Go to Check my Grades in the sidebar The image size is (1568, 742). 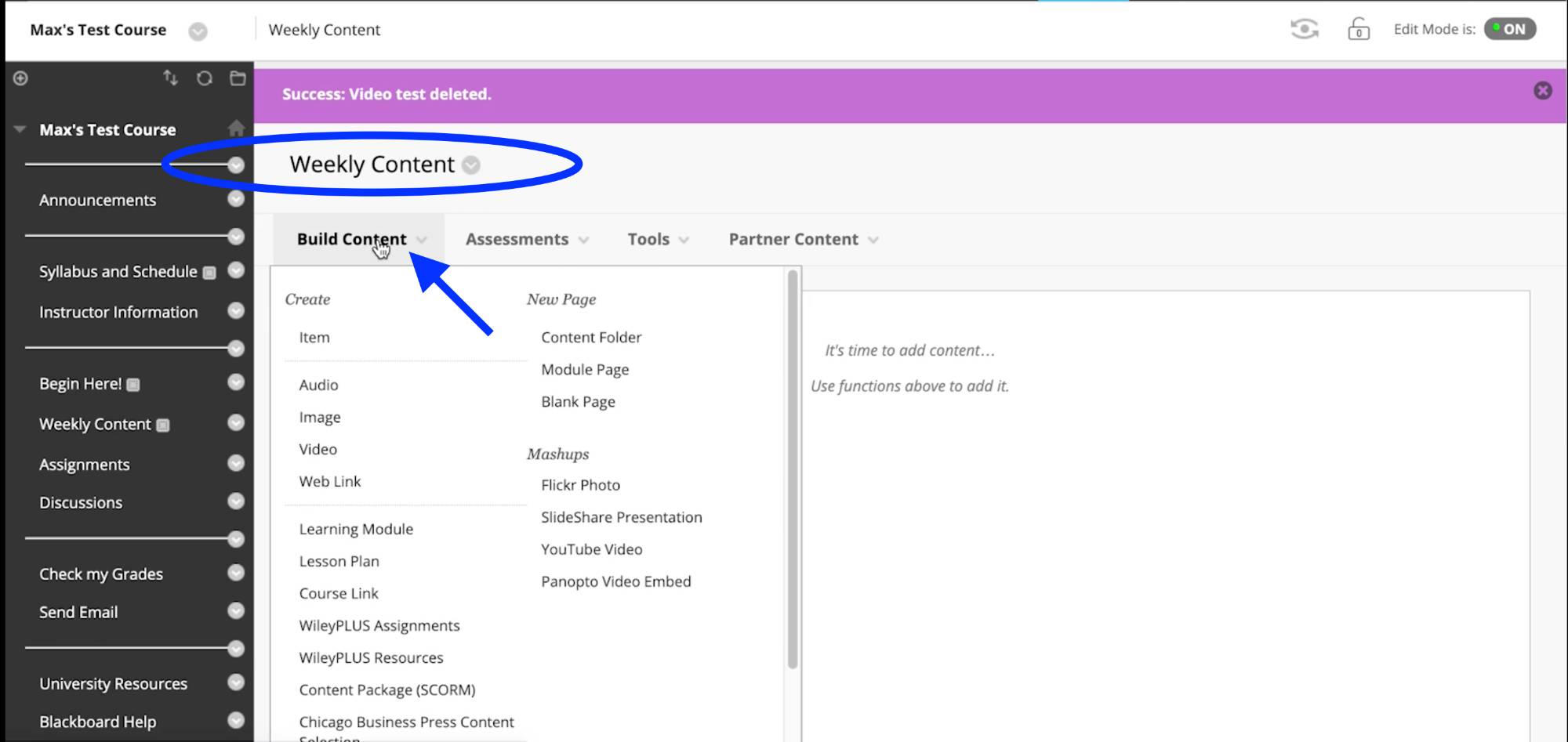pos(101,574)
